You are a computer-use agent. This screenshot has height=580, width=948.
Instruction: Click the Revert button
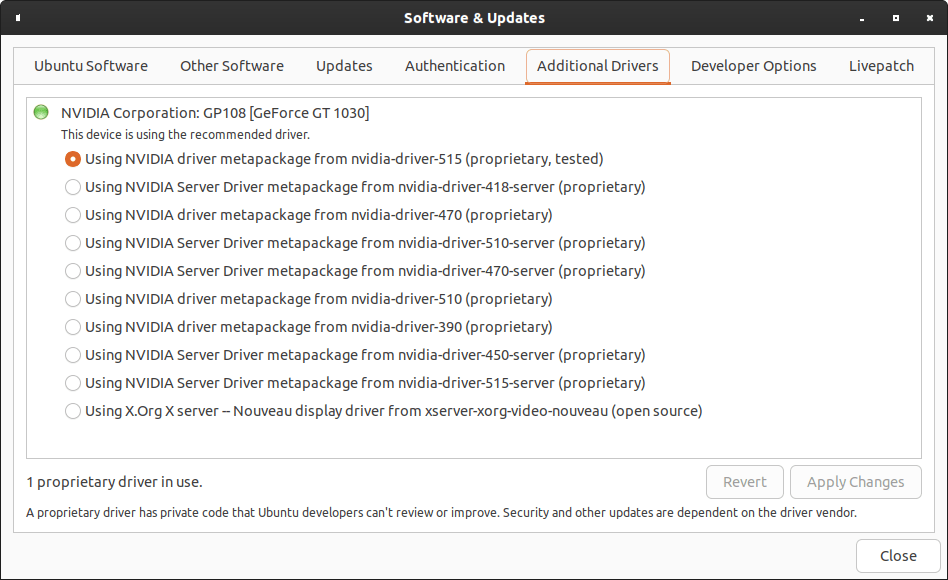(745, 482)
